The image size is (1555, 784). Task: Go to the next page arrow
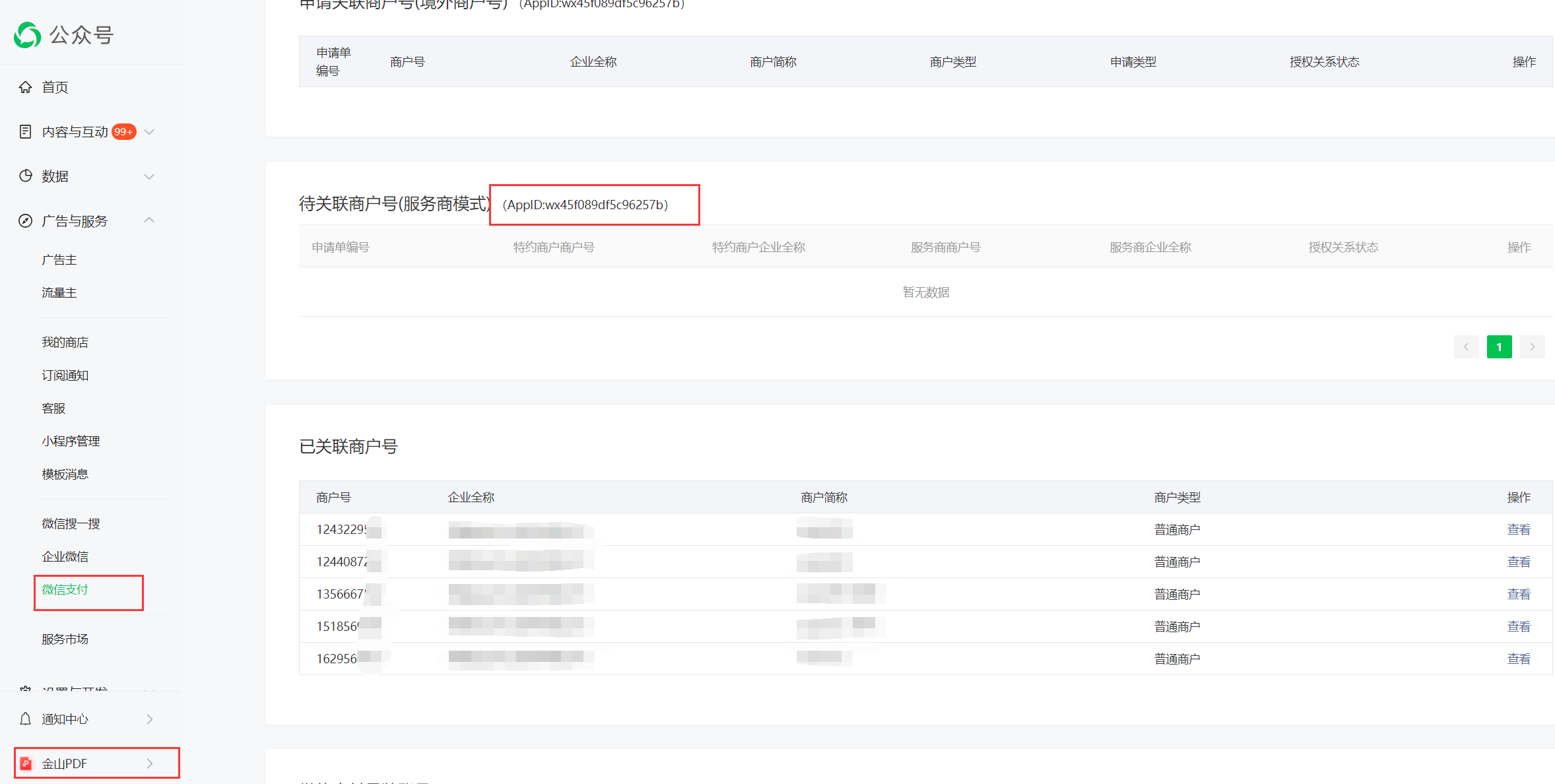(1532, 347)
